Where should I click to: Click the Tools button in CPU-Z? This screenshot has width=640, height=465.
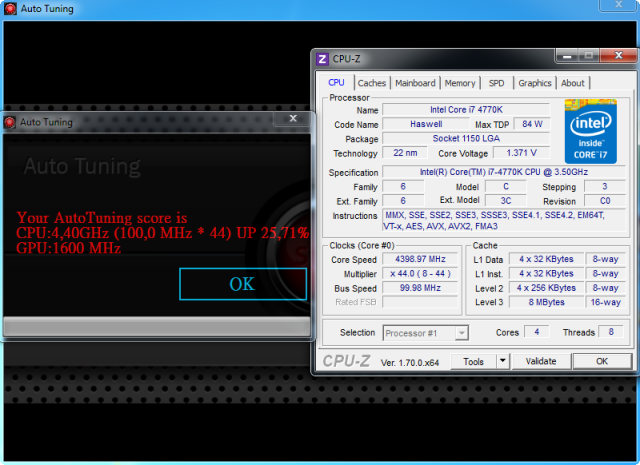(x=473, y=362)
